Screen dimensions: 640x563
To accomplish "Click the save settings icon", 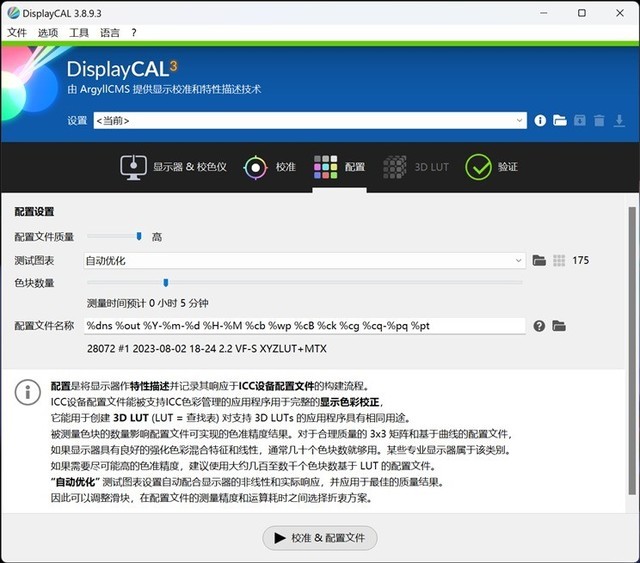I will coord(580,120).
